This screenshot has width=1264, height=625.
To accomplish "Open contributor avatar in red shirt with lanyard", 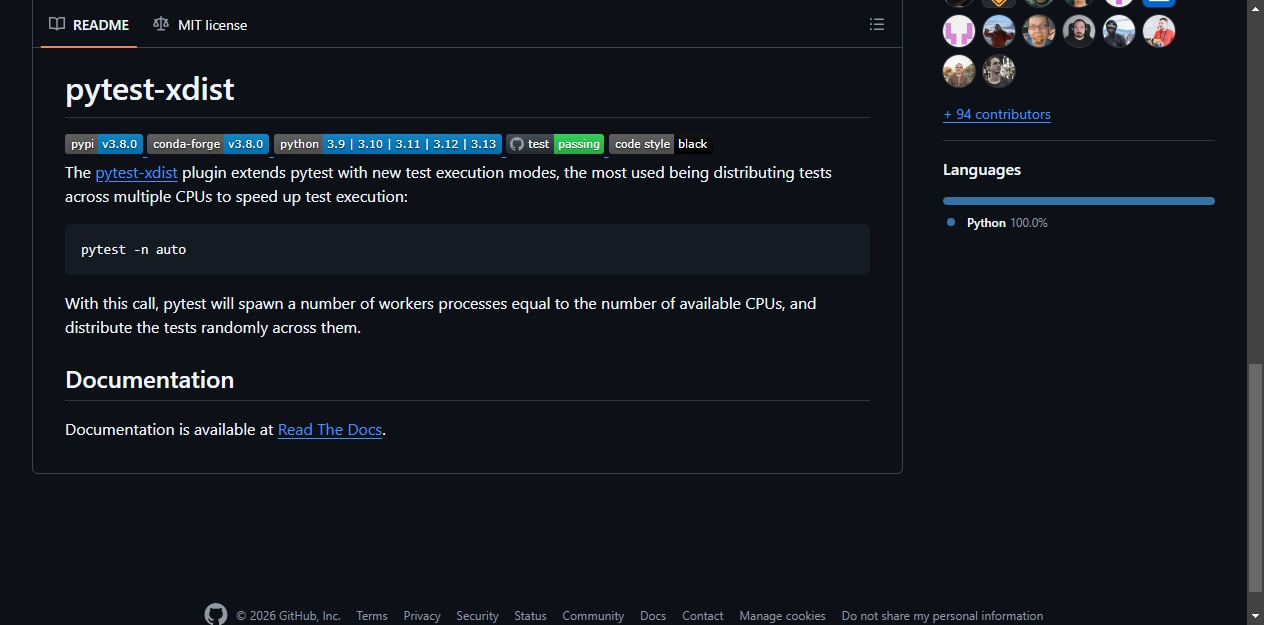I will coord(1159,31).
